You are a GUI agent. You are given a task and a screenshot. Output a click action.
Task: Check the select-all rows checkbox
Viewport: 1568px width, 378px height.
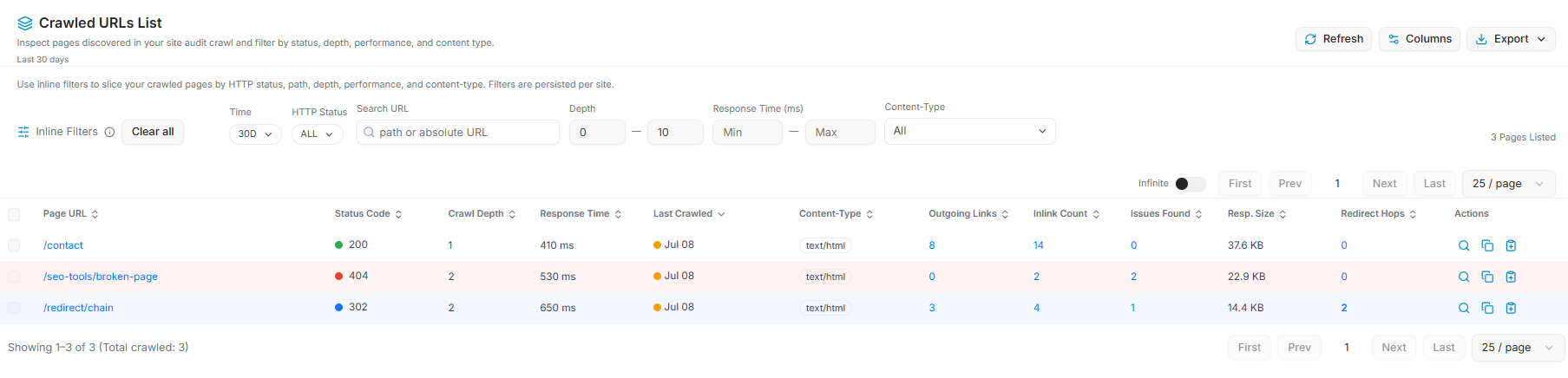(14, 214)
